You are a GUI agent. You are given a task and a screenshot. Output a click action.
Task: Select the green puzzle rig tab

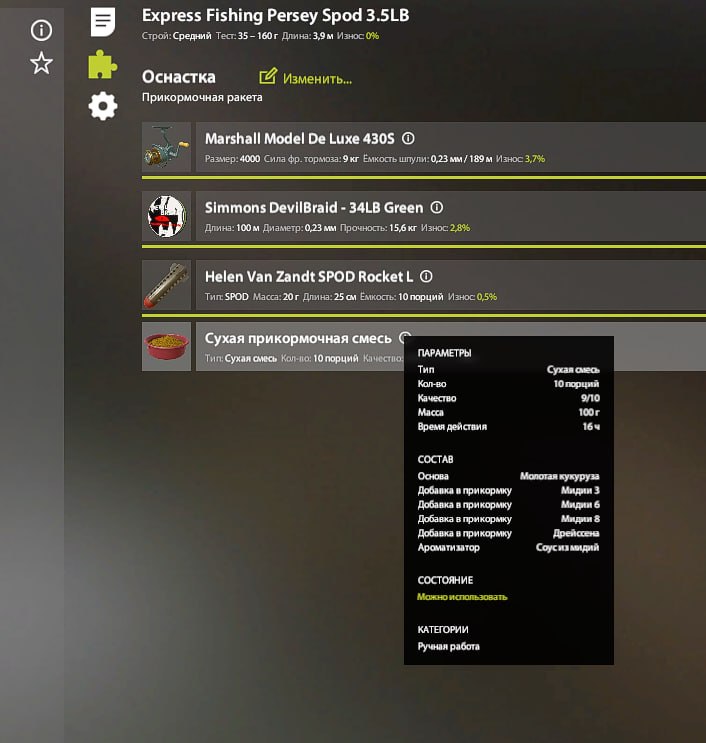click(x=102, y=64)
